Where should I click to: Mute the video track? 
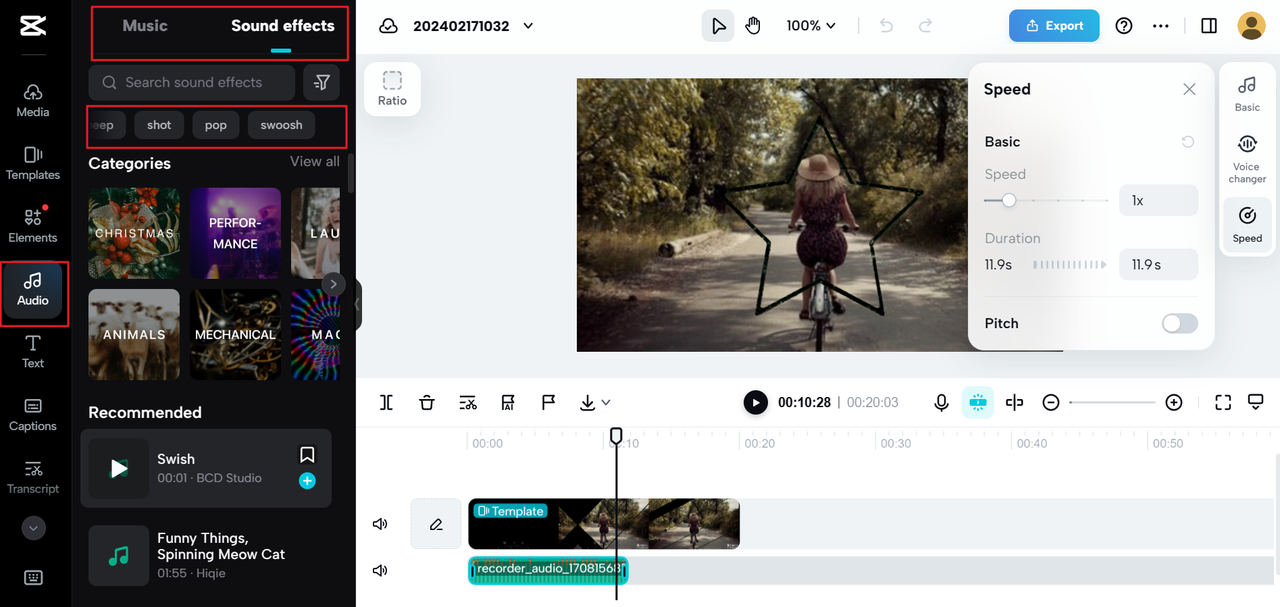pos(380,524)
